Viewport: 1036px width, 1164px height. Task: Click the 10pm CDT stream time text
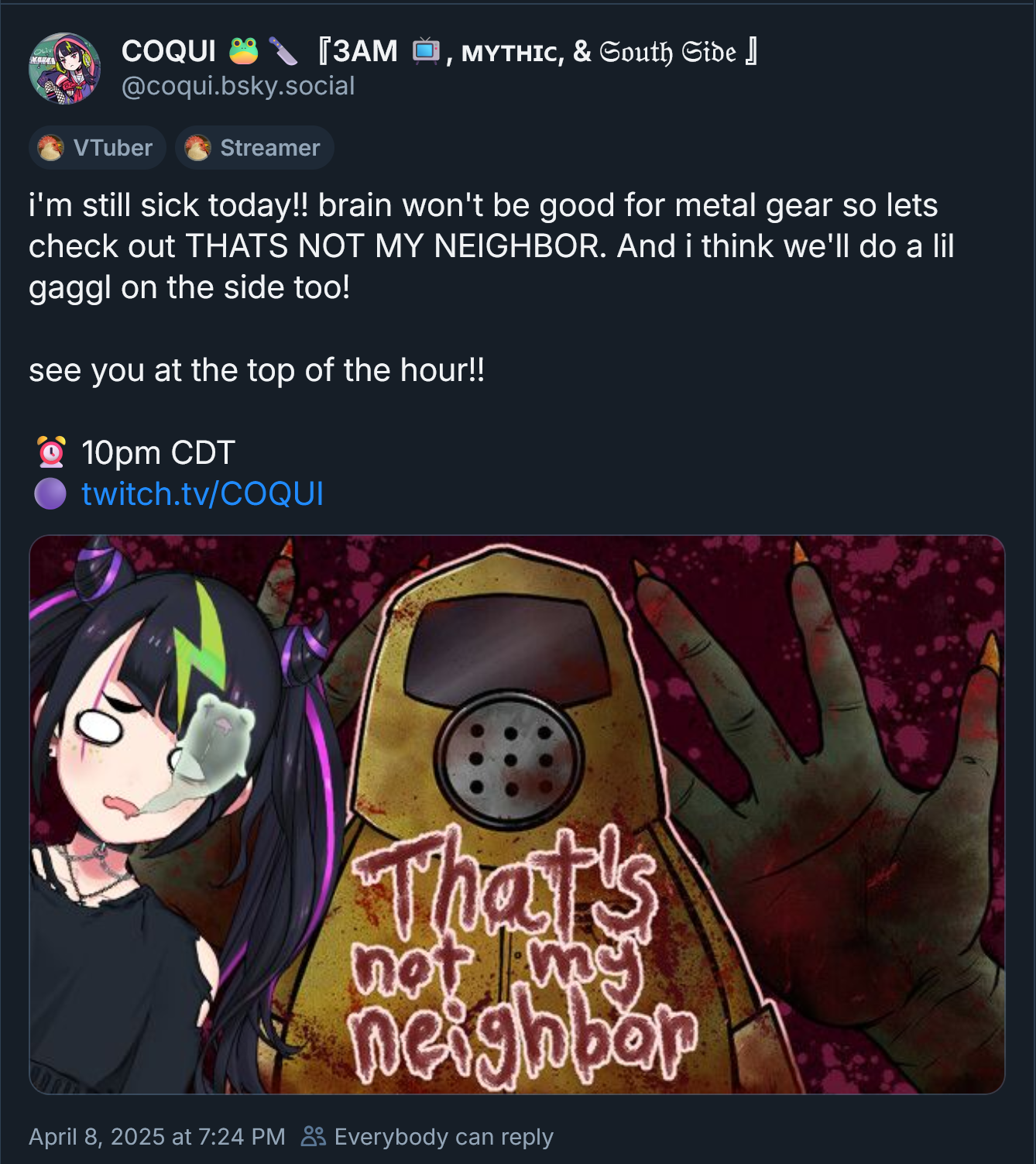[x=158, y=452]
